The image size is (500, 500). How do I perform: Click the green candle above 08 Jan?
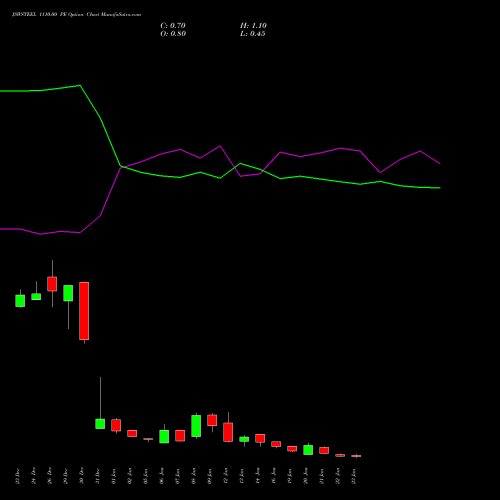tap(196, 426)
